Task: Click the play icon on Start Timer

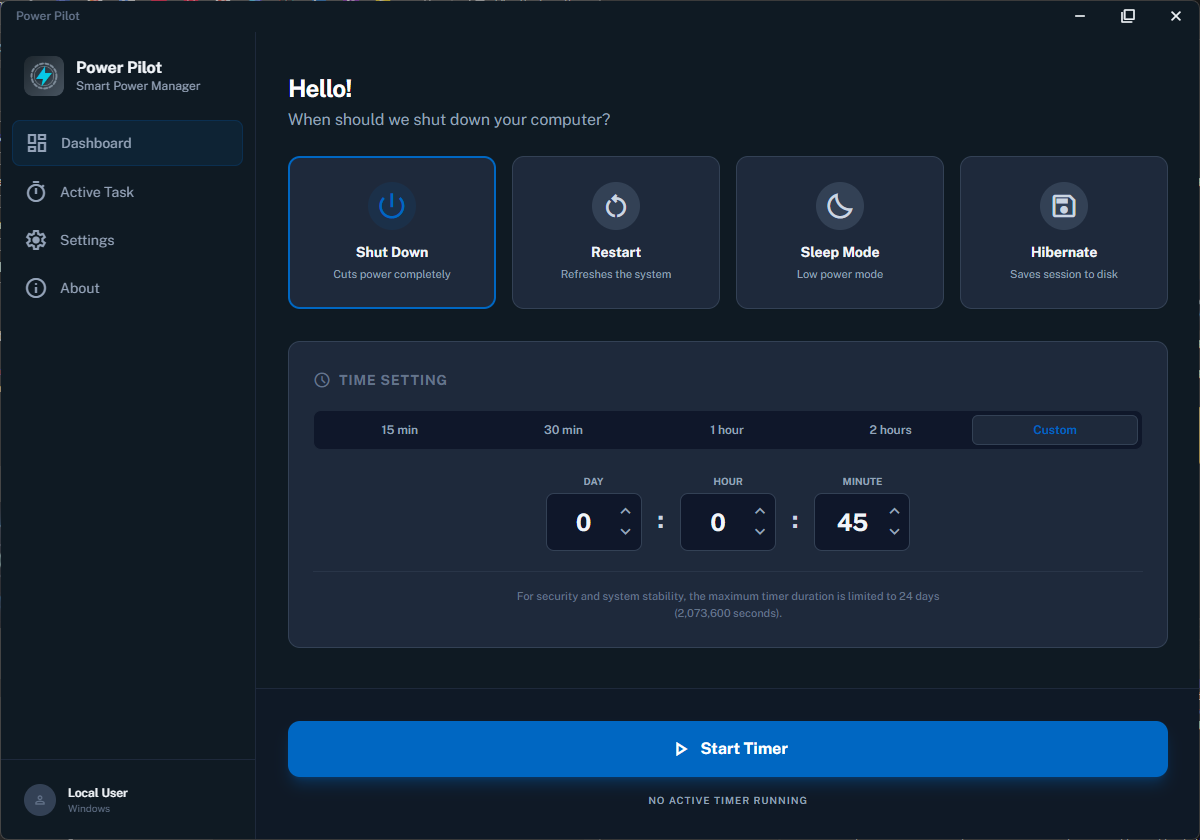Action: pos(681,749)
